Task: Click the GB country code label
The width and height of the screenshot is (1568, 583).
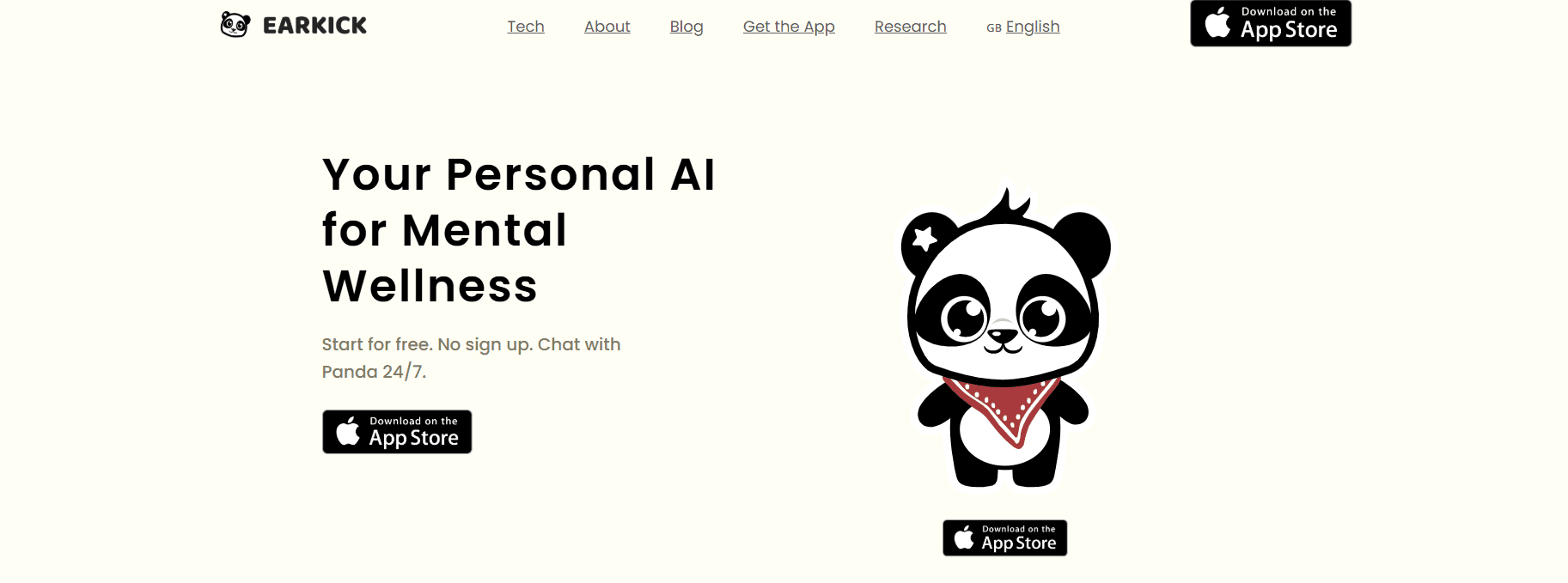Action: [994, 28]
